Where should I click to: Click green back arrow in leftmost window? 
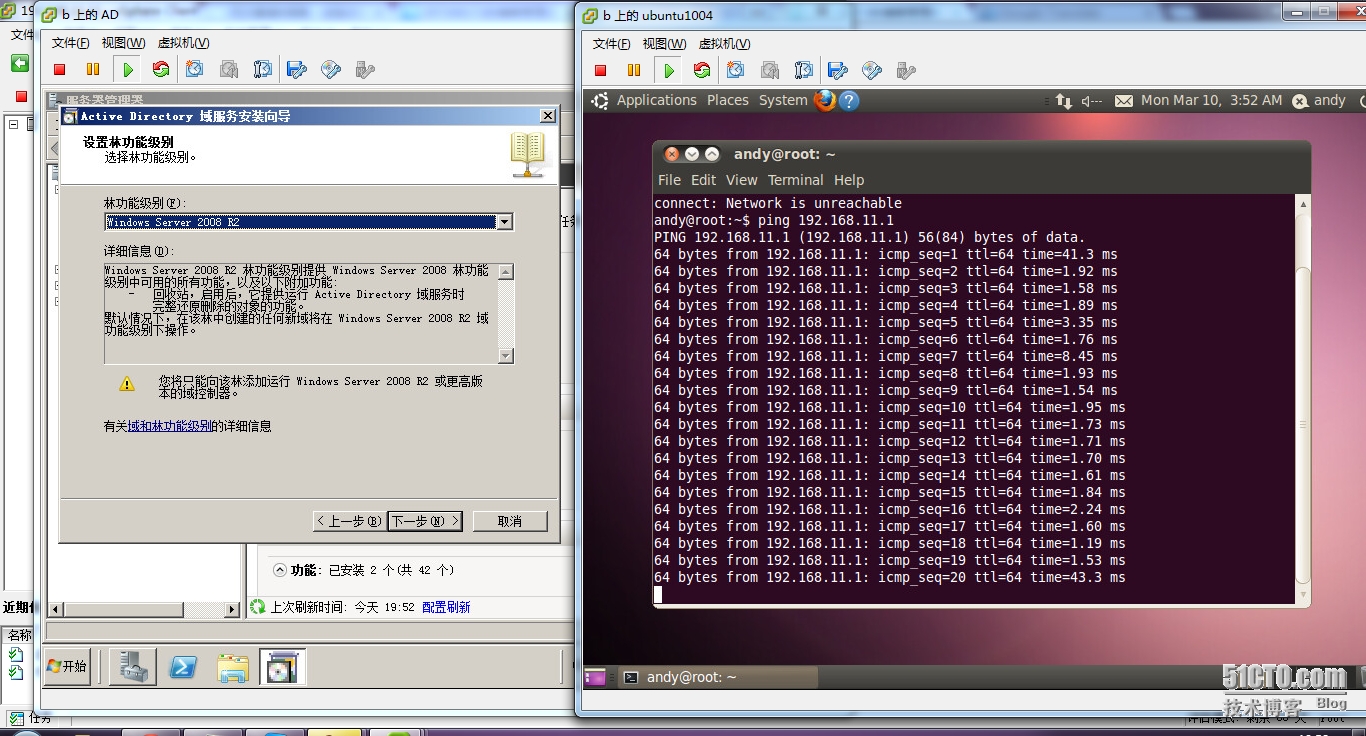click(x=20, y=63)
